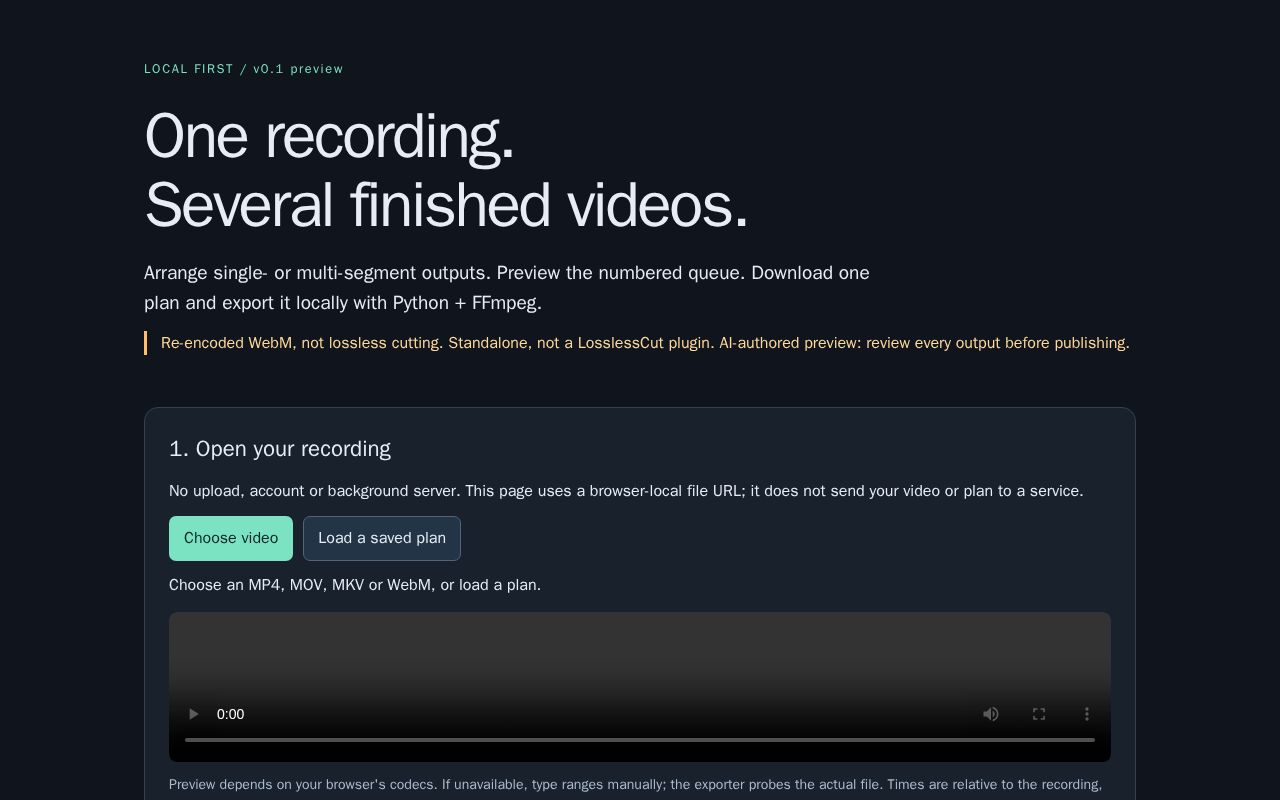The height and width of the screenshot is (800, 1280).
Task: Click the video play icon
Action: (x=194, y=714)
